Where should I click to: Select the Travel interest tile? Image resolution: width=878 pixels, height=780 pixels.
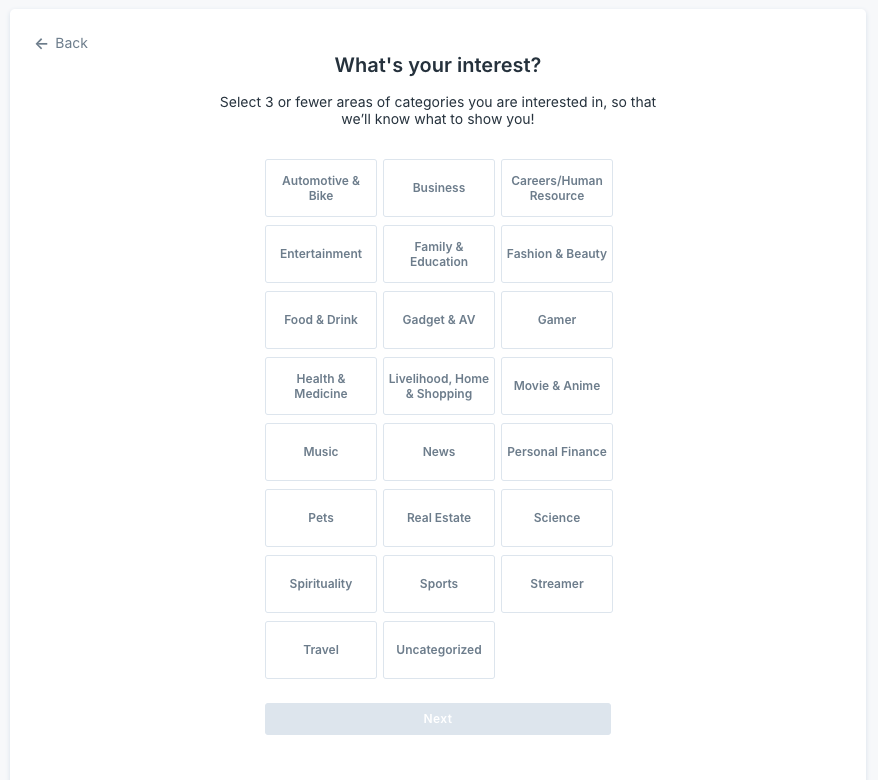pos(321,650)
